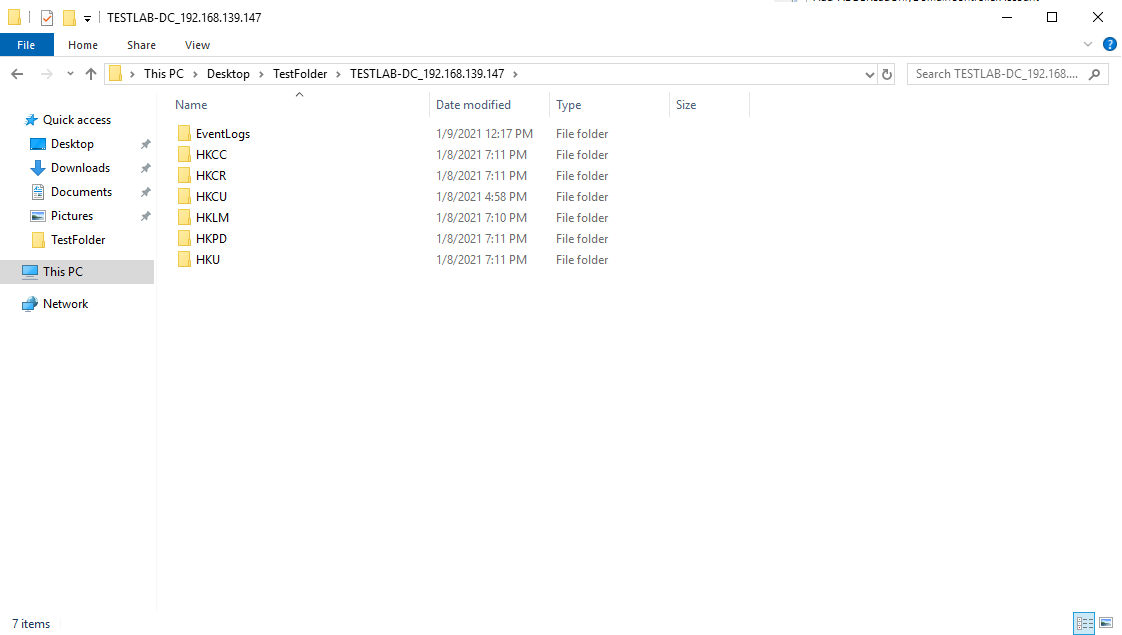Click the search magnifier icon

coord(1094,74)
